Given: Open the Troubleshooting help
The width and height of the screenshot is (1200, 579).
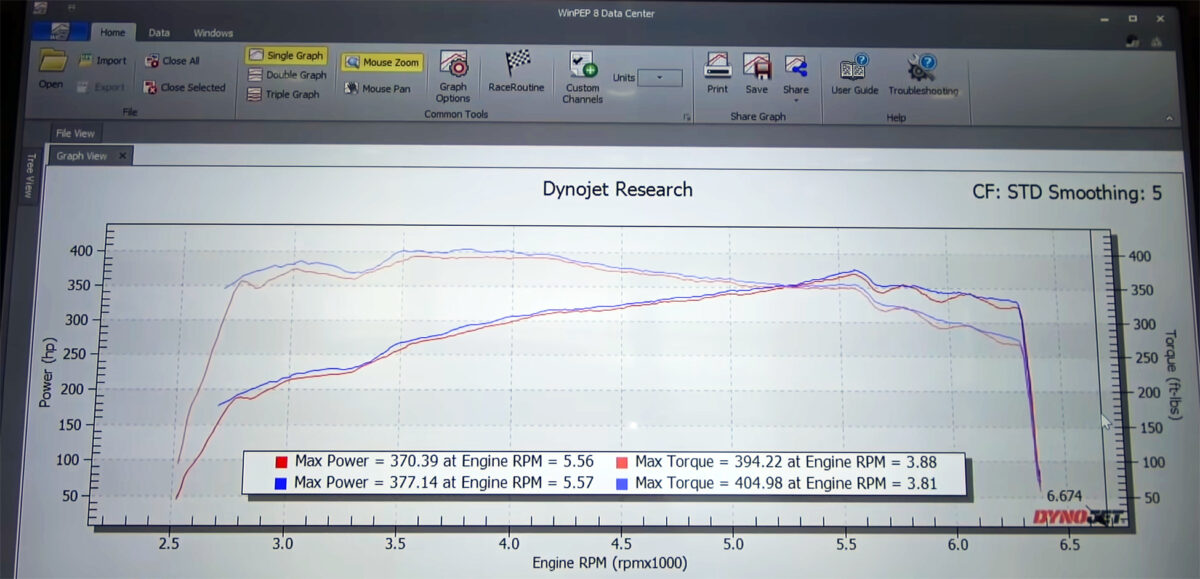Looking at the screenshot, I should tap(922, 74).
